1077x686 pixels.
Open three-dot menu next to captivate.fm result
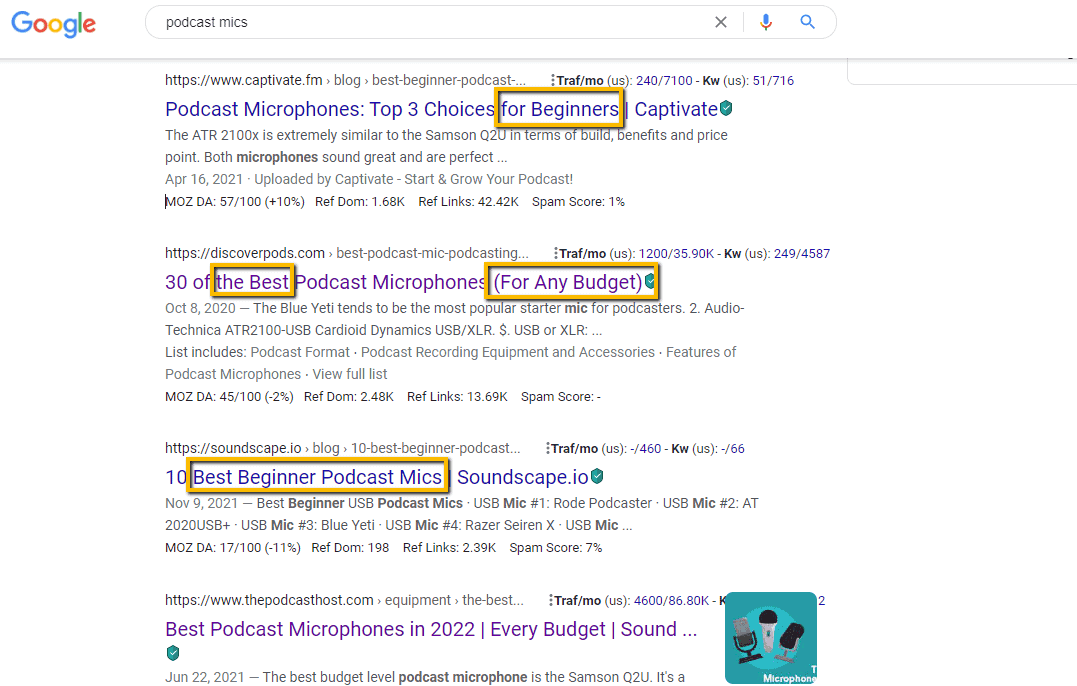tap(552, 80)
